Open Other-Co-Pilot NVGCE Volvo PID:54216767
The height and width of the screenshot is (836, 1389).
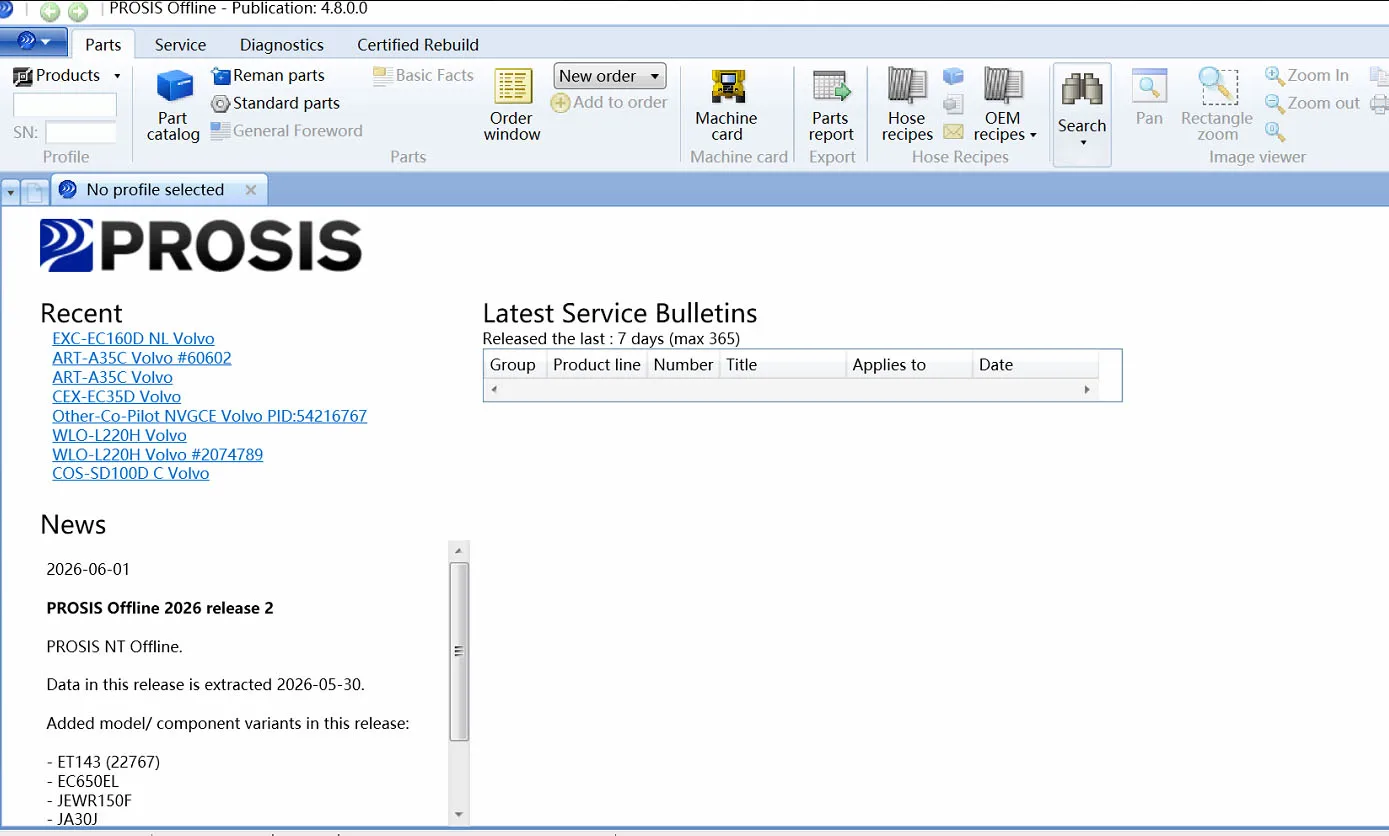[x=210, y=416]
